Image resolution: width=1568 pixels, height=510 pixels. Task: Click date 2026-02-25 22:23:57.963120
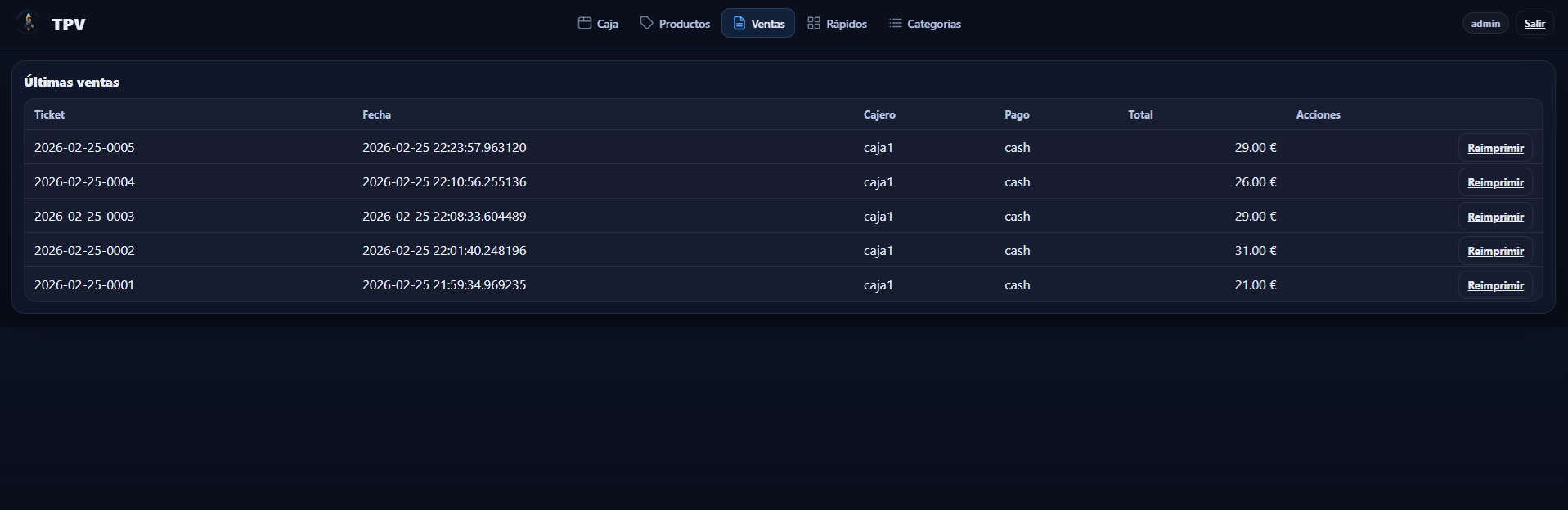pos(444,147)
